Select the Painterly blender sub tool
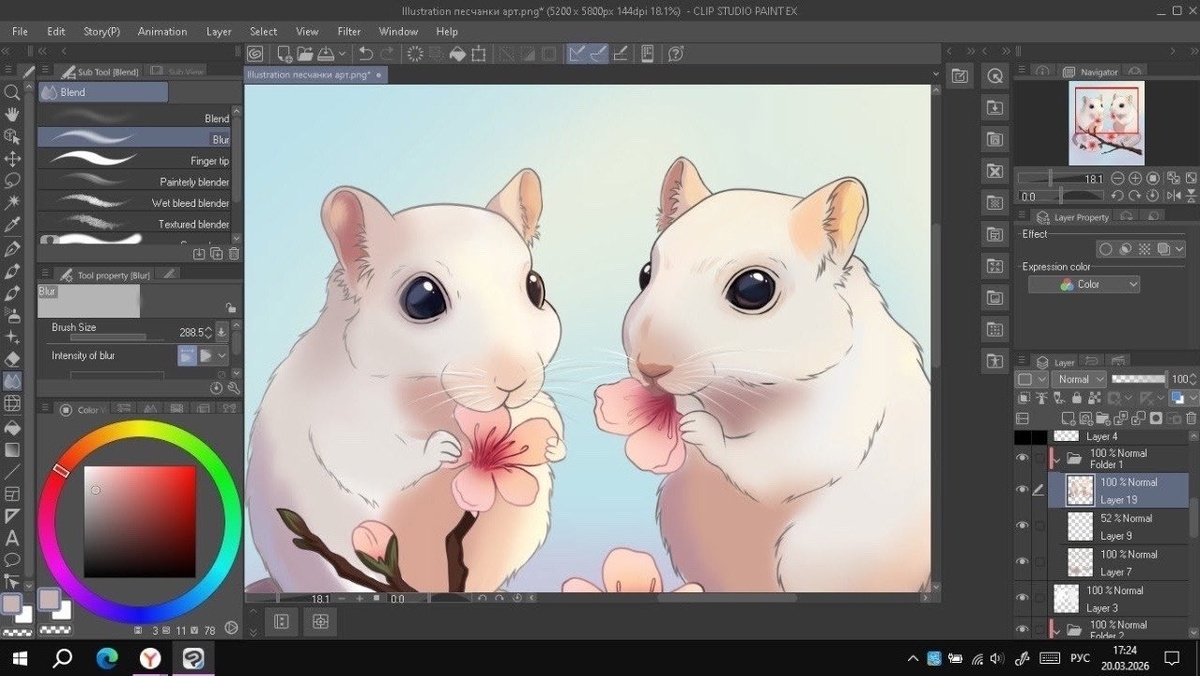The width and height of the screenshot is (1200, 676). (134, 181)
